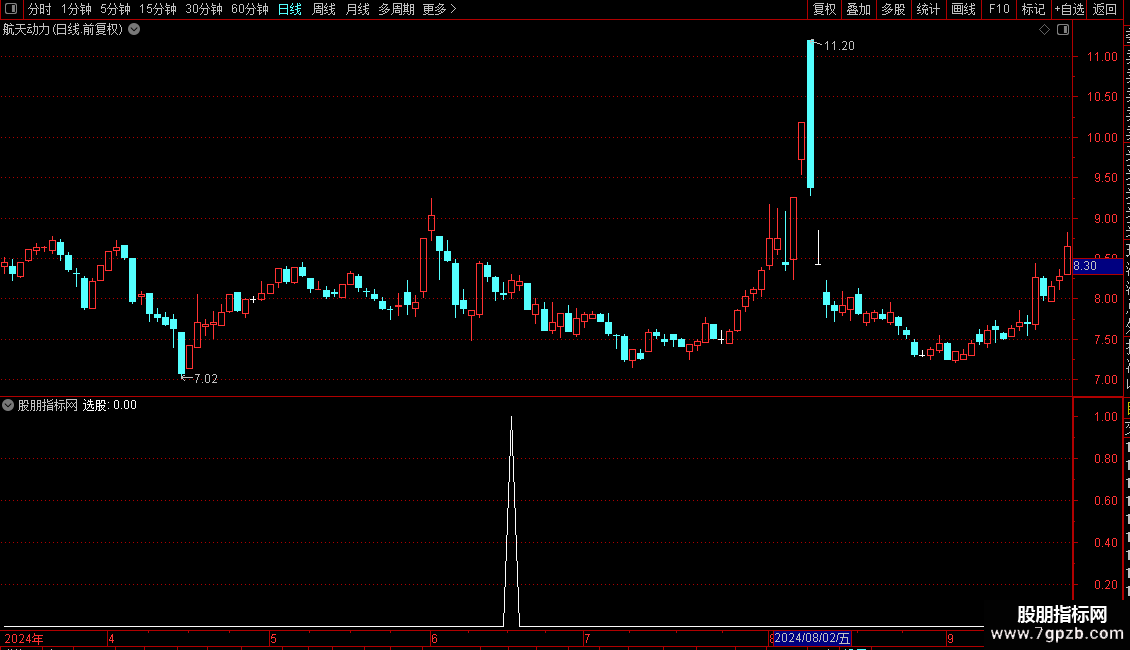The width and height of the screenshot is (1130, 650).
Task: Click the 叠加 overlay button
Action: tap(858, 9)
